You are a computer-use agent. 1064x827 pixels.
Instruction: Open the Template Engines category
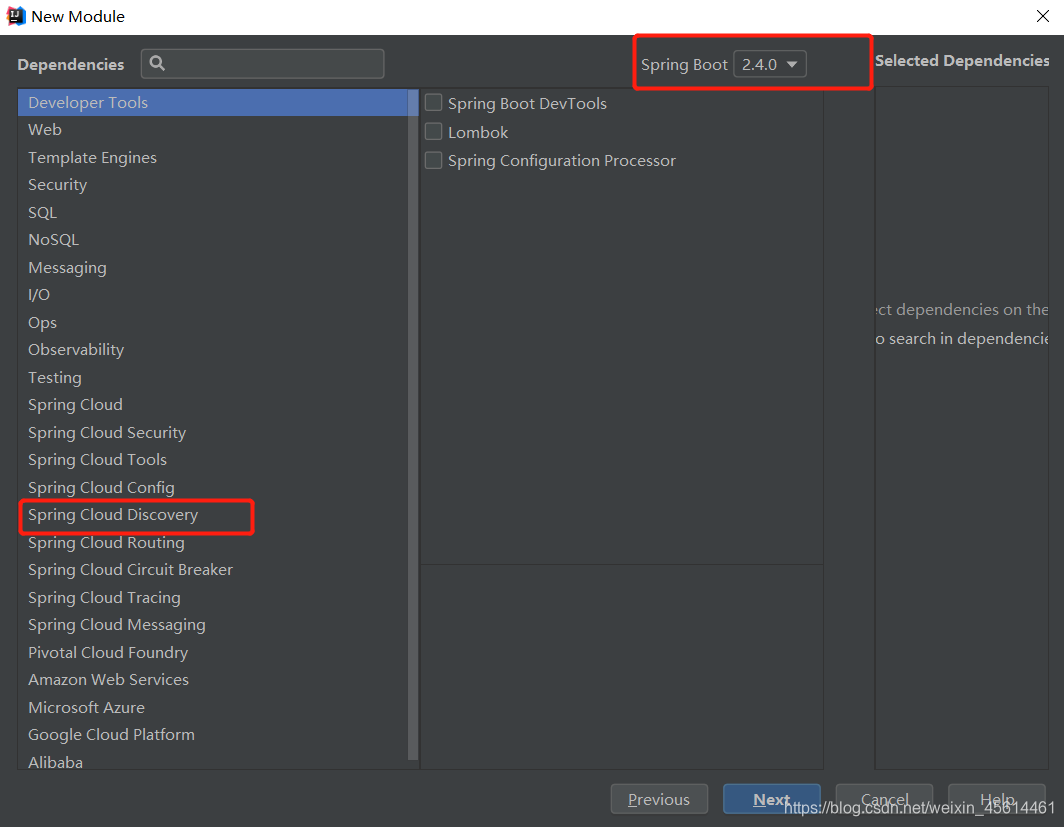point(213,157)
